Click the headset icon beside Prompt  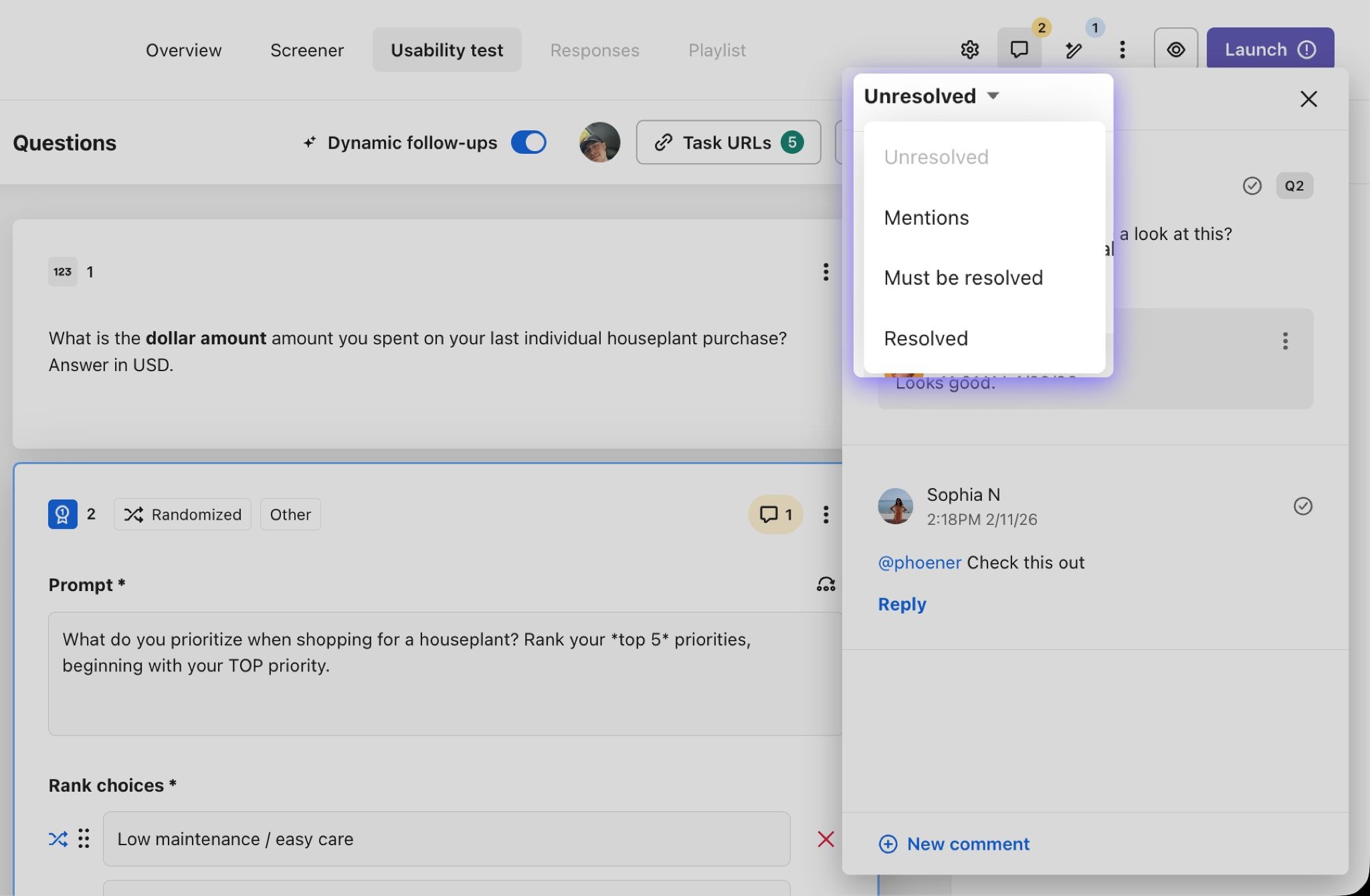pyautogui.click(x=825, y=584)
